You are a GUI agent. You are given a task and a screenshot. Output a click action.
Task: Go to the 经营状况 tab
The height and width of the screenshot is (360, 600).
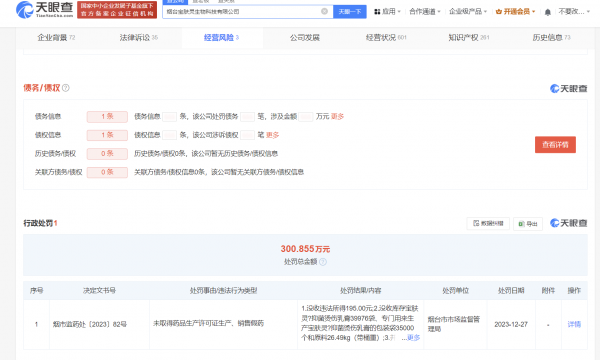click(386, 37)
